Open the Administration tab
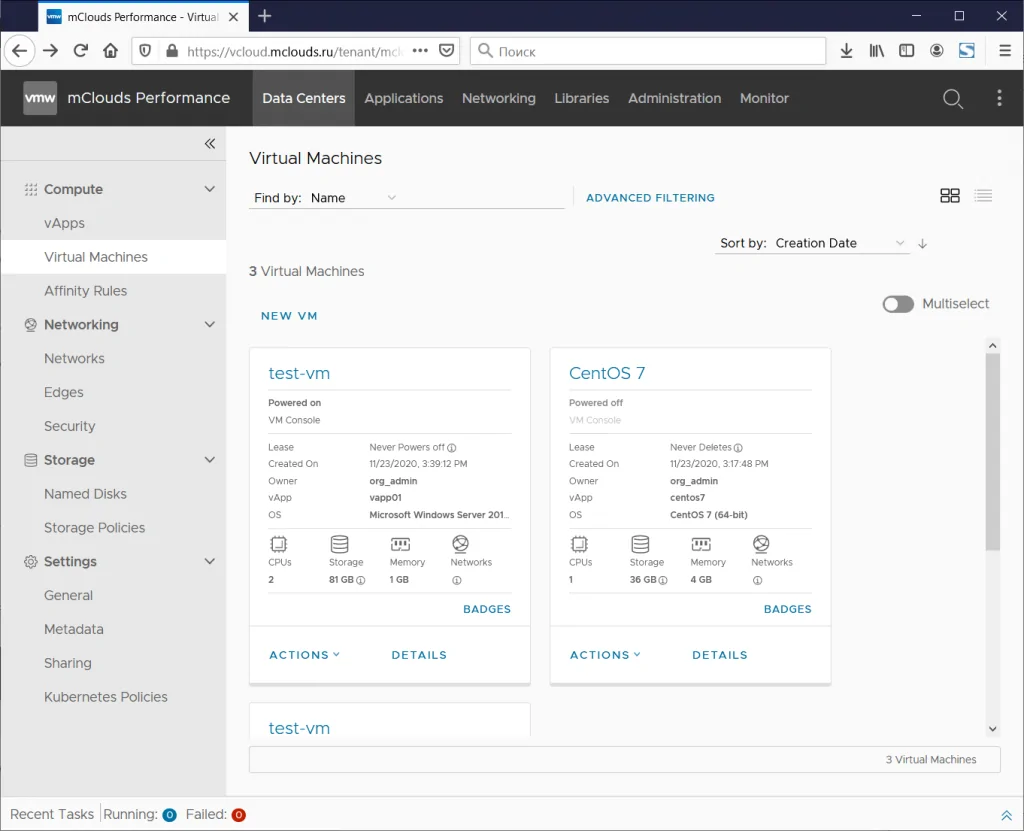The height and width of the screenshot is (831, 1024). 675,98
